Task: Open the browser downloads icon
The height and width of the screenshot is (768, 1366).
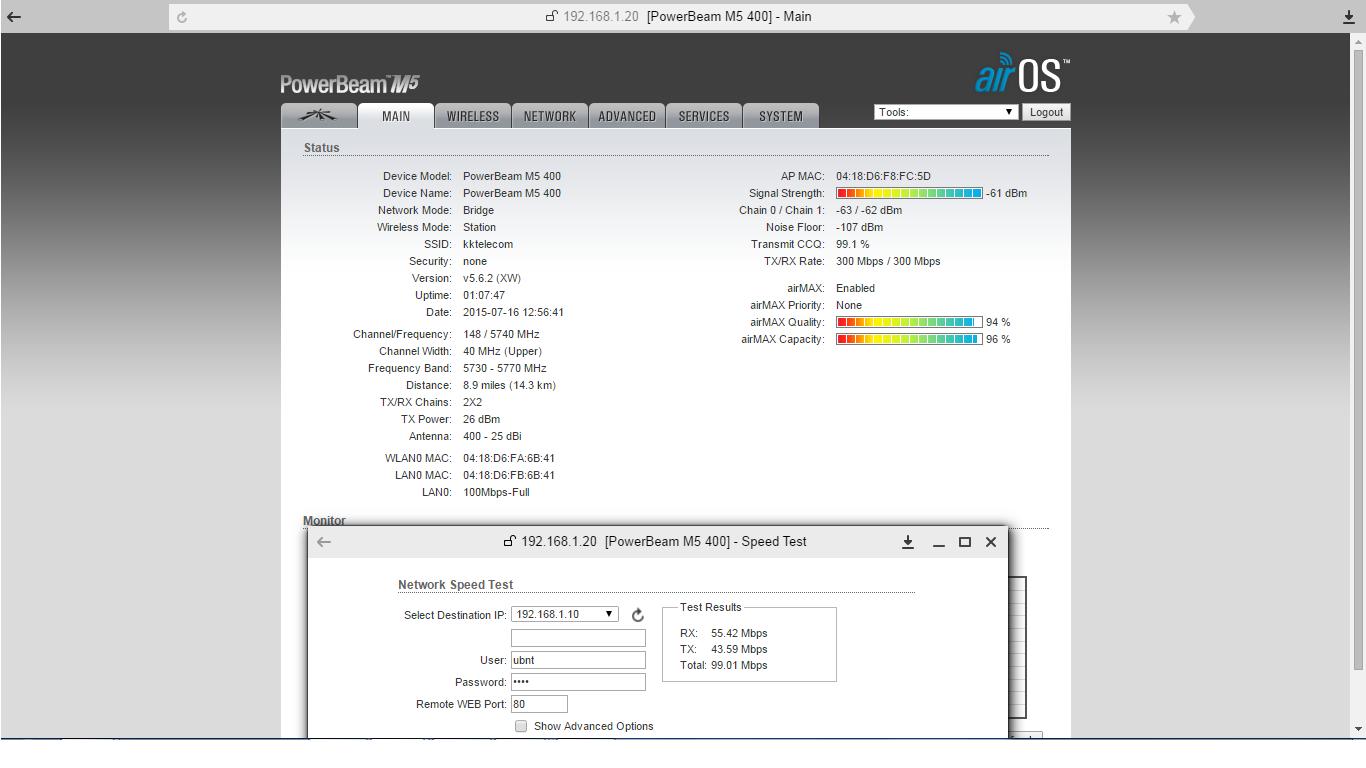Action: (1348, 17)
